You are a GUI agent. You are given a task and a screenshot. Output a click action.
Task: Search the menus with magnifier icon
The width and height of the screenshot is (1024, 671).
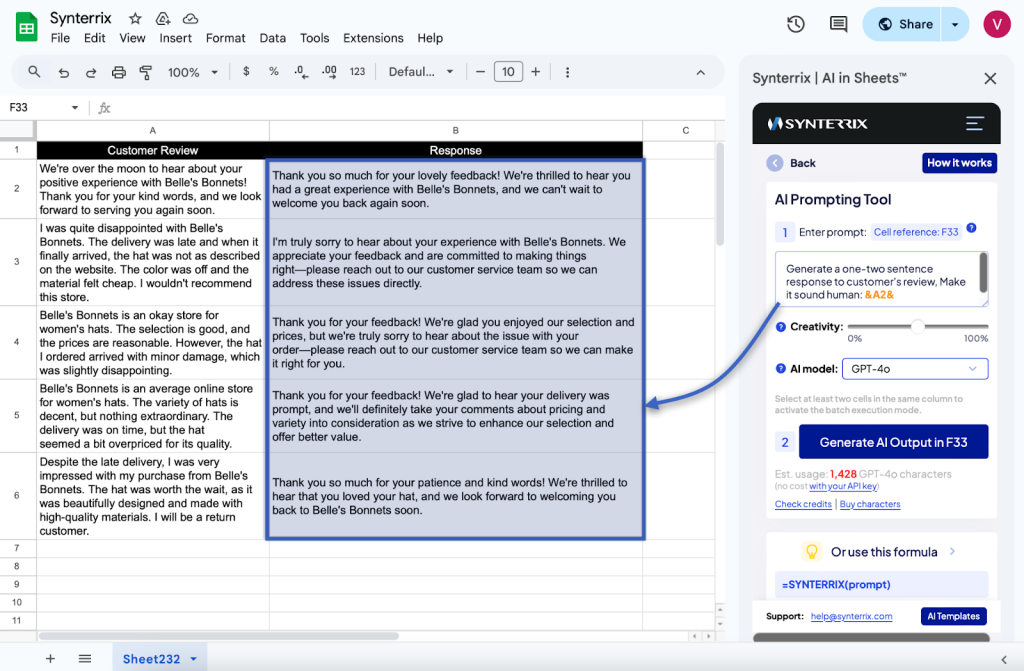pos(34,72)
